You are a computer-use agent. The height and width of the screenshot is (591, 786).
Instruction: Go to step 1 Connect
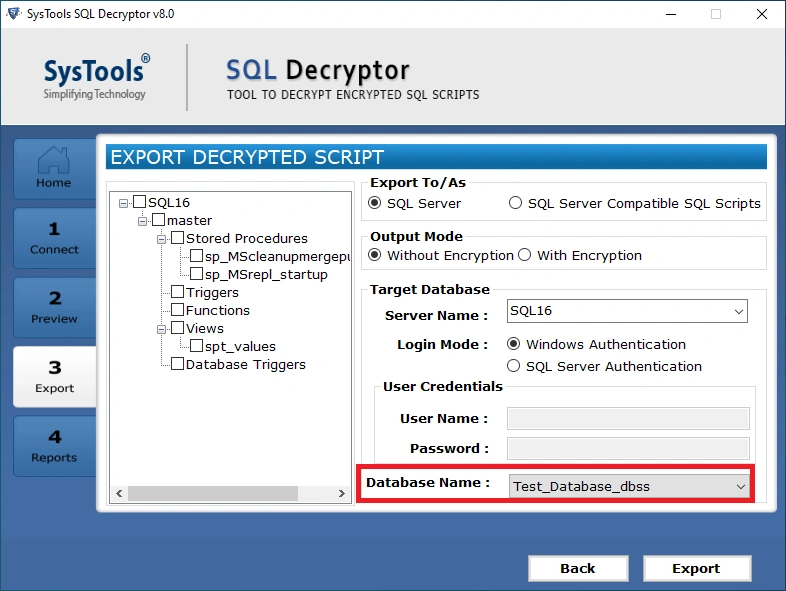[54, 238]
